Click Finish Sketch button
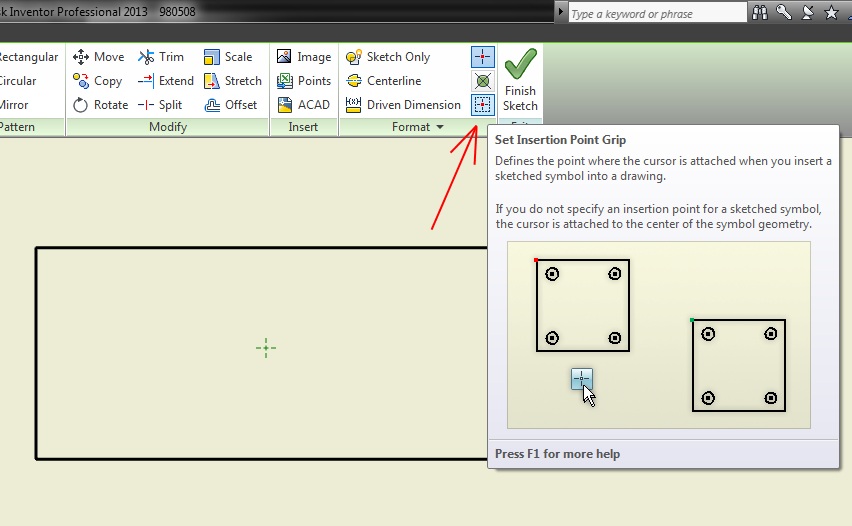 click(520, 80)
